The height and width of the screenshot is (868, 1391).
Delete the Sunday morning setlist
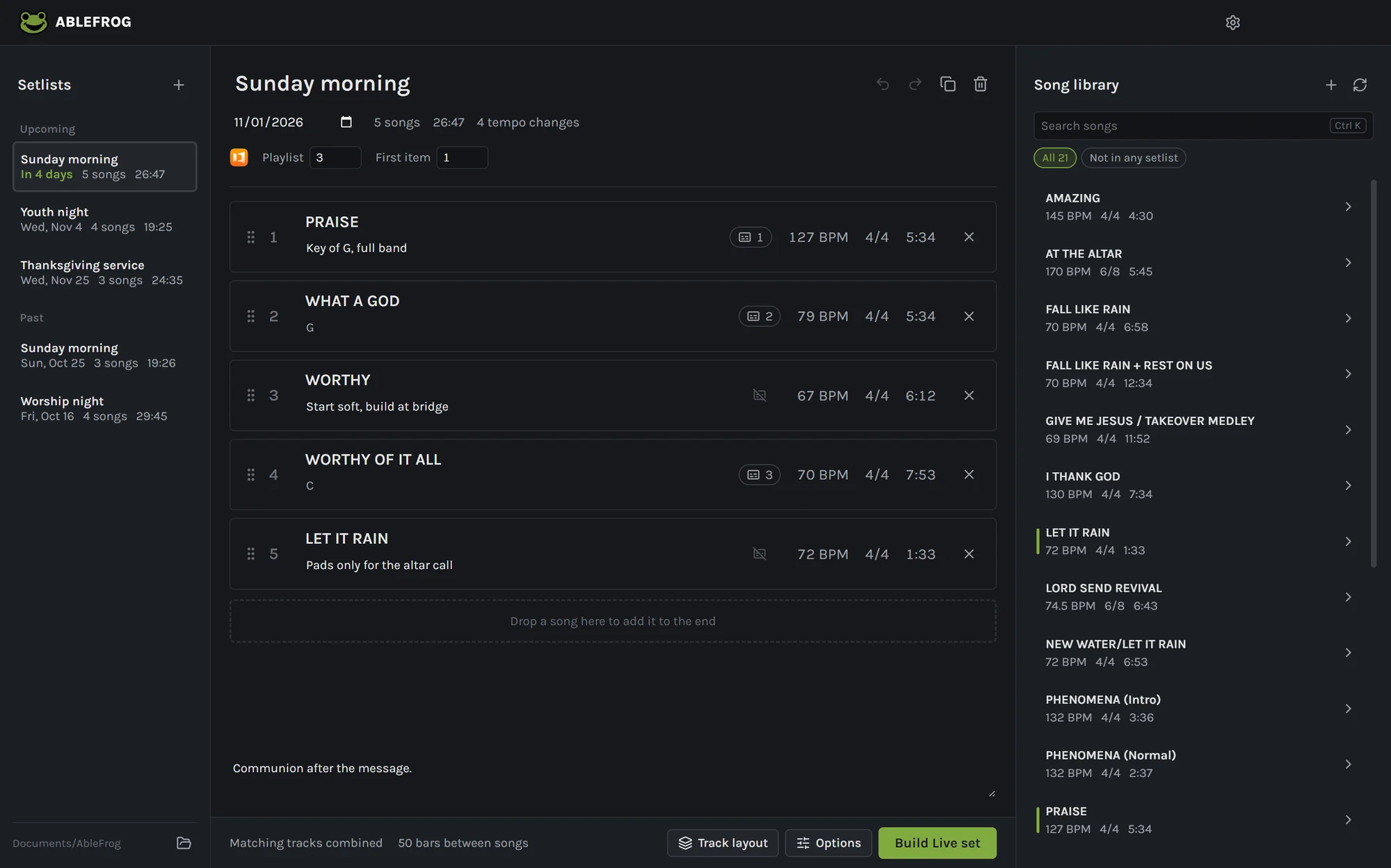(981, 84)
